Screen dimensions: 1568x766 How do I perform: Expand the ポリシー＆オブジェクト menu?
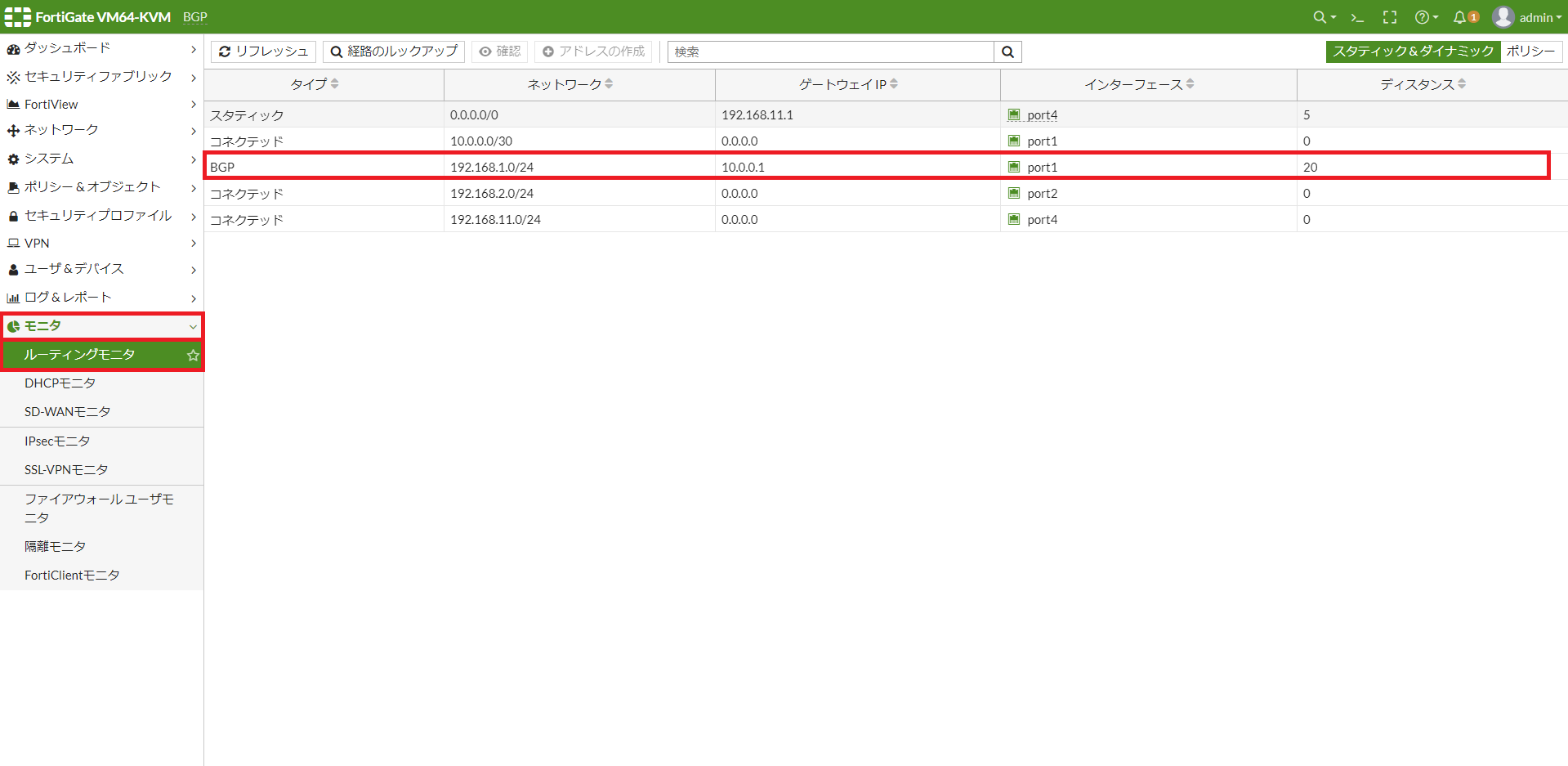[x=101, y=187]
